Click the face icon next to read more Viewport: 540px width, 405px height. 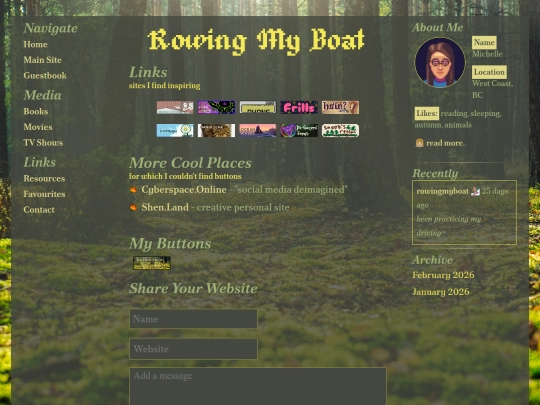click(419, 143)
